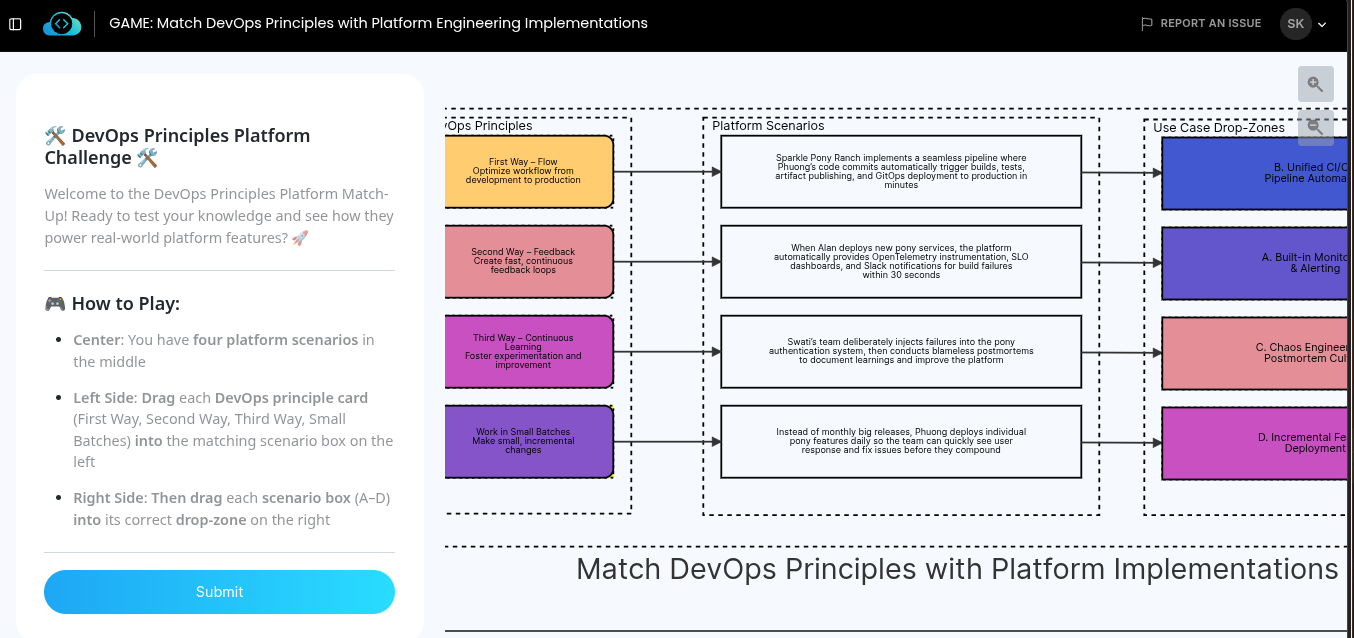
Task: Click the Use Case Drop-Zones label
Action: [1219, 128]
